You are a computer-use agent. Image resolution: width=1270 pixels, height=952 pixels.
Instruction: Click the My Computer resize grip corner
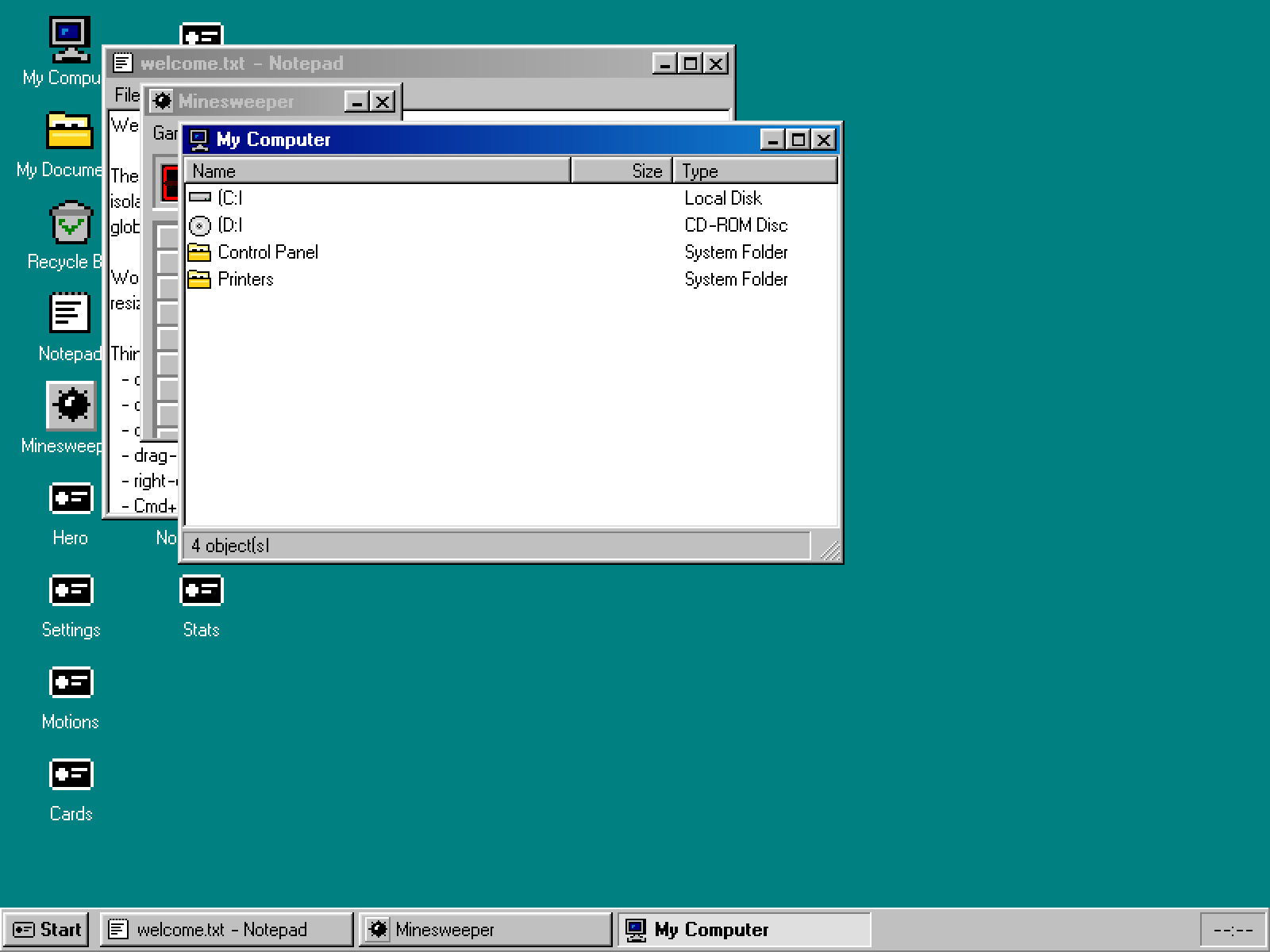click(829, 550)
